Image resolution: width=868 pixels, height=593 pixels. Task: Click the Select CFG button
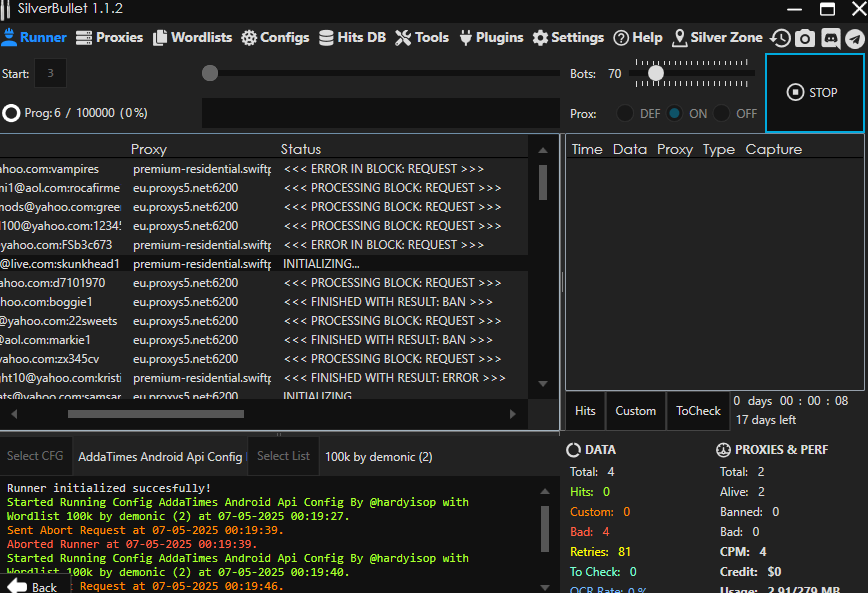tap(35, 456)
